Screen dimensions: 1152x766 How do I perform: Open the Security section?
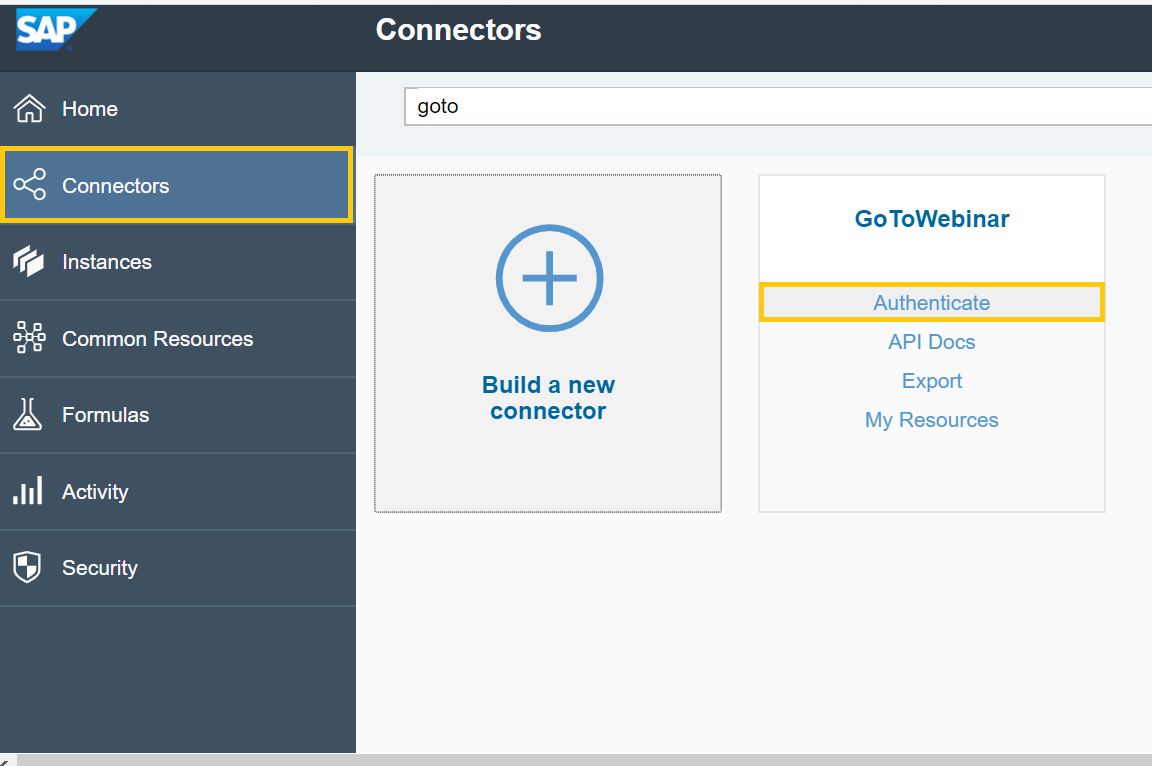(x=178, y=568)
